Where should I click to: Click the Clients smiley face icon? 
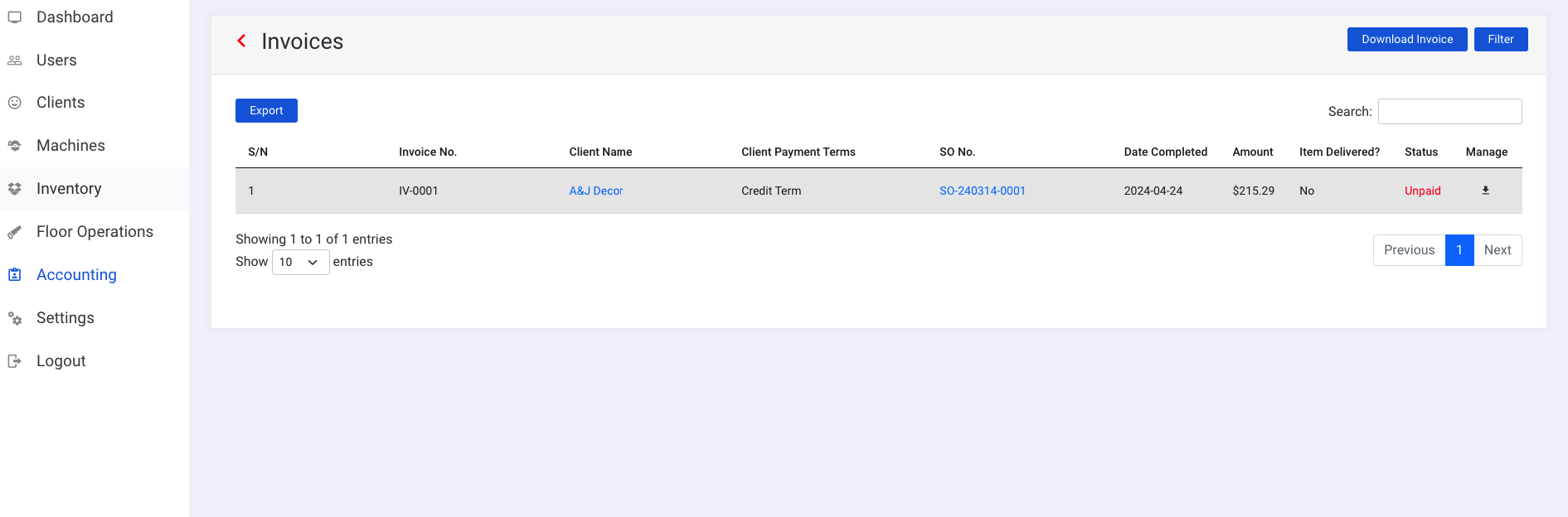pyautogui.click(x=15, y=103)
